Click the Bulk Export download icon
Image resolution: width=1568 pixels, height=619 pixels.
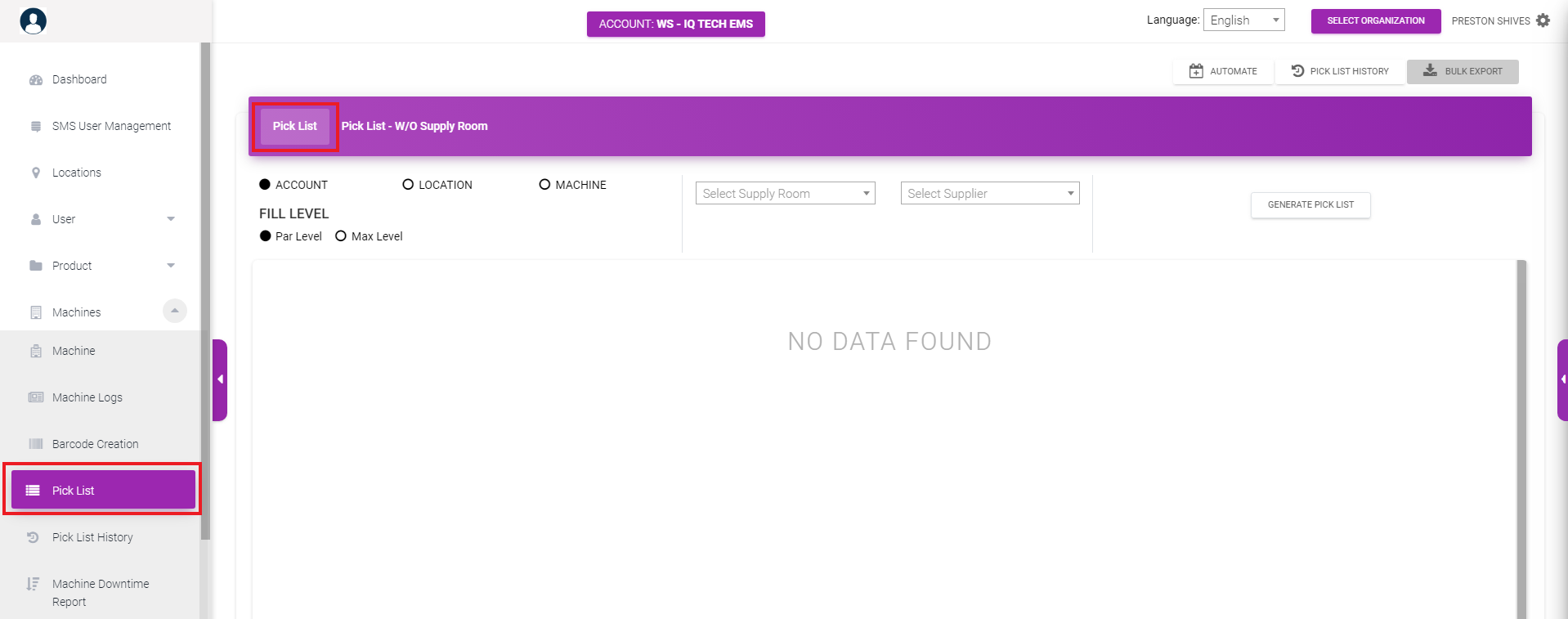click(1430, 70)
